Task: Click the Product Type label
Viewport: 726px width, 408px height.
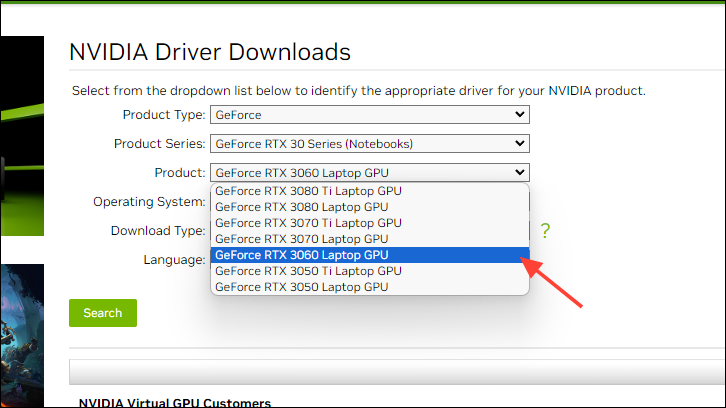Action: tap(164, 115)
